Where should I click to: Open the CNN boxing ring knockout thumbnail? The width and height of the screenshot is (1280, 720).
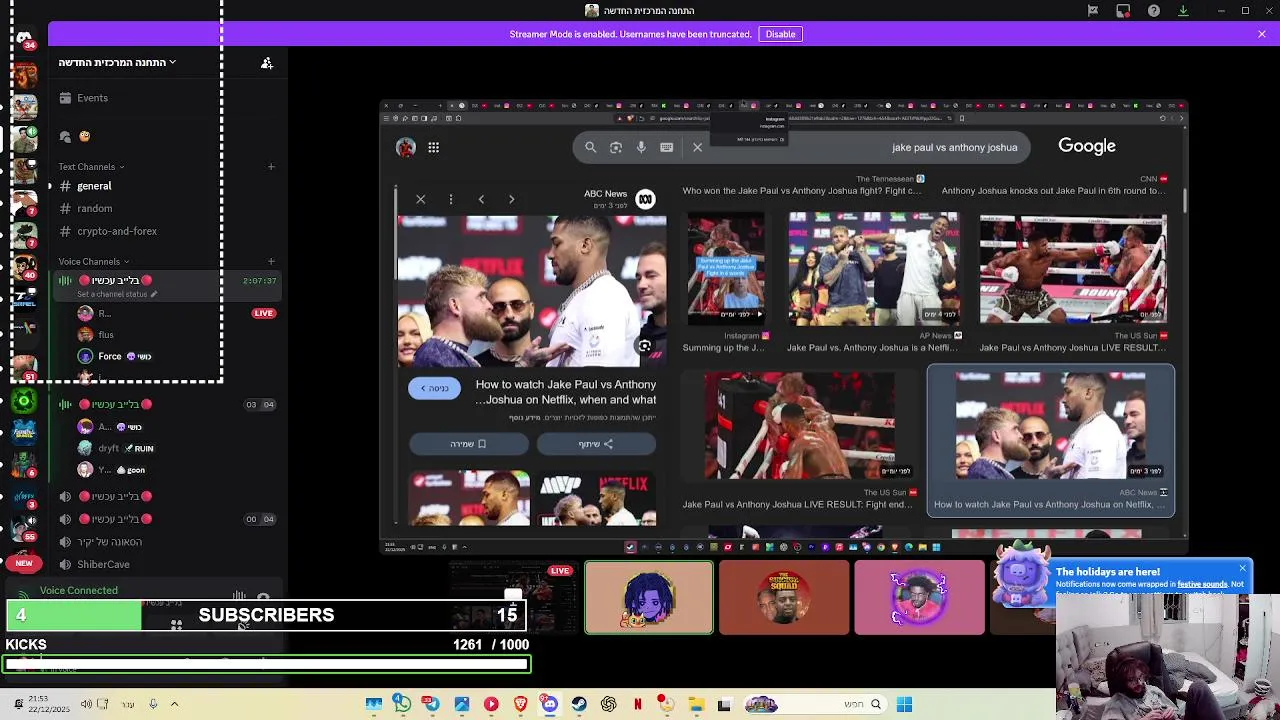1073,270
